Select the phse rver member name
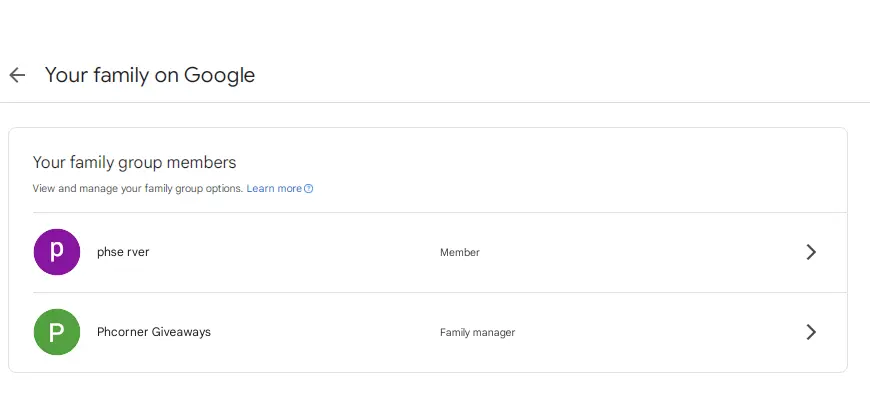This screenshot has height=397, width=870. [x=123, y=252]
